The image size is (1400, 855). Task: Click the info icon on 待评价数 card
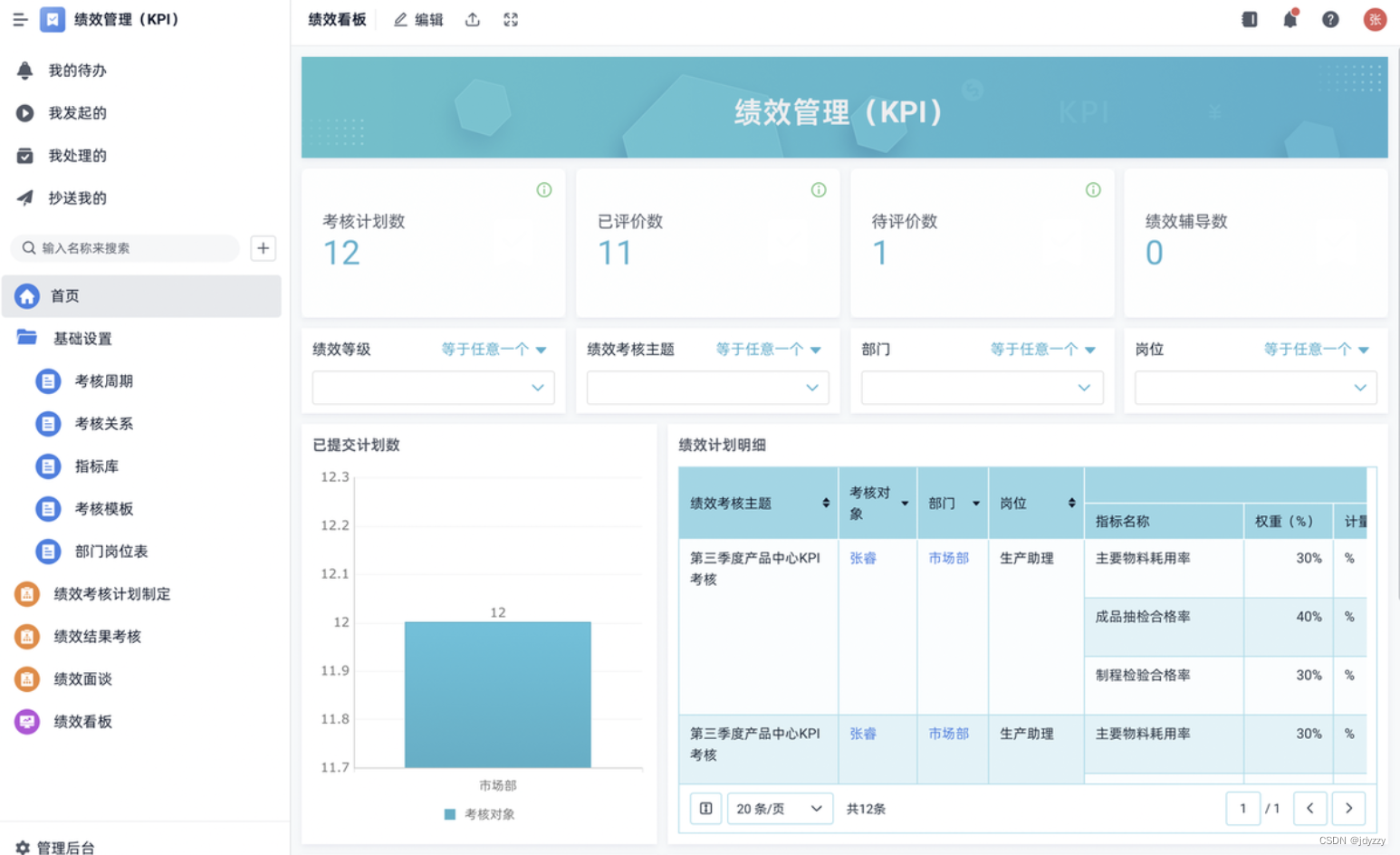(1093, 190)
